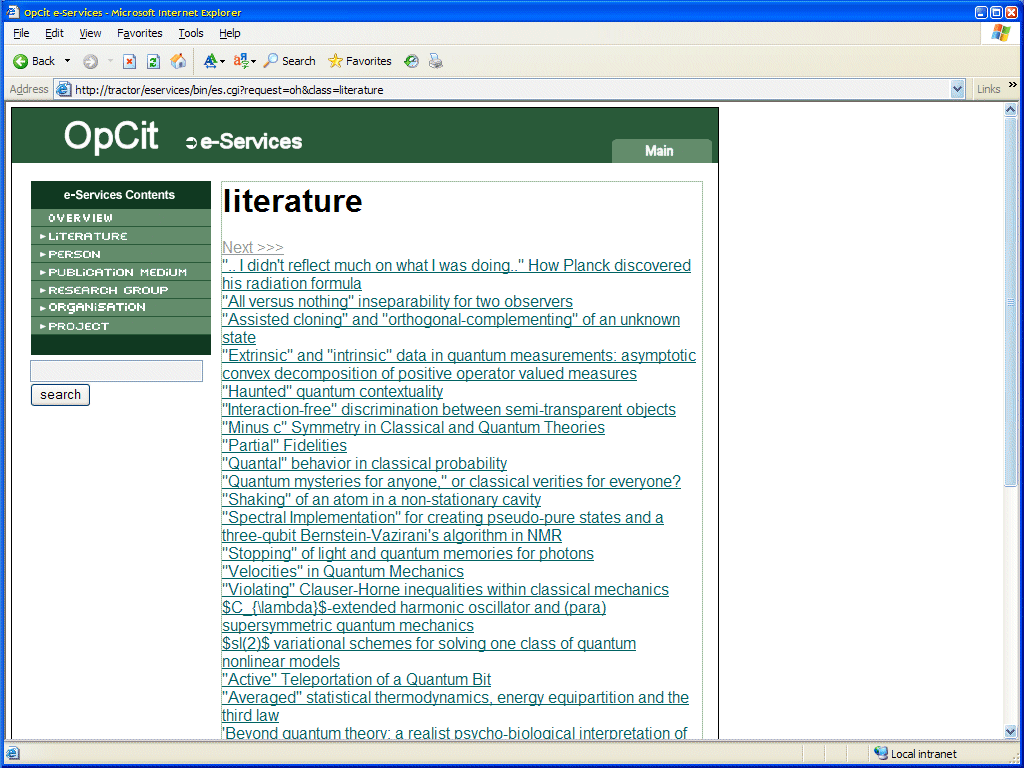The image size is (1024, 768).
Task: Click the search button
Action: coord(60,395)
